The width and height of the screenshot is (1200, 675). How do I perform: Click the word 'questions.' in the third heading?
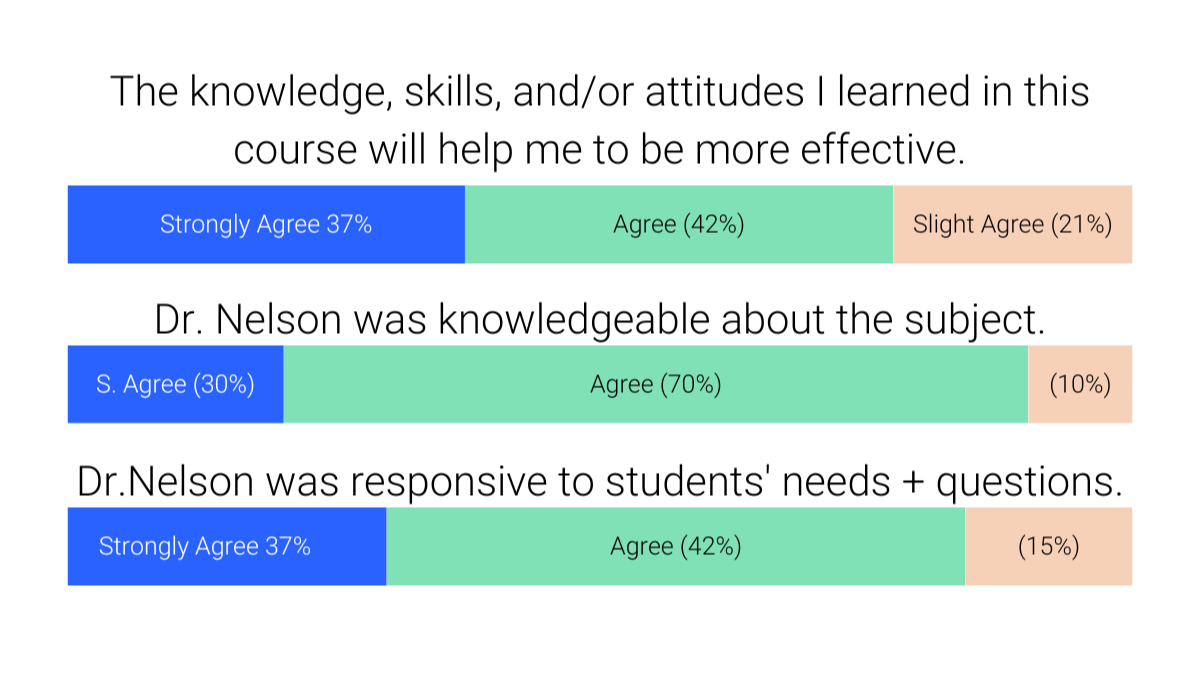(1028, 484)
